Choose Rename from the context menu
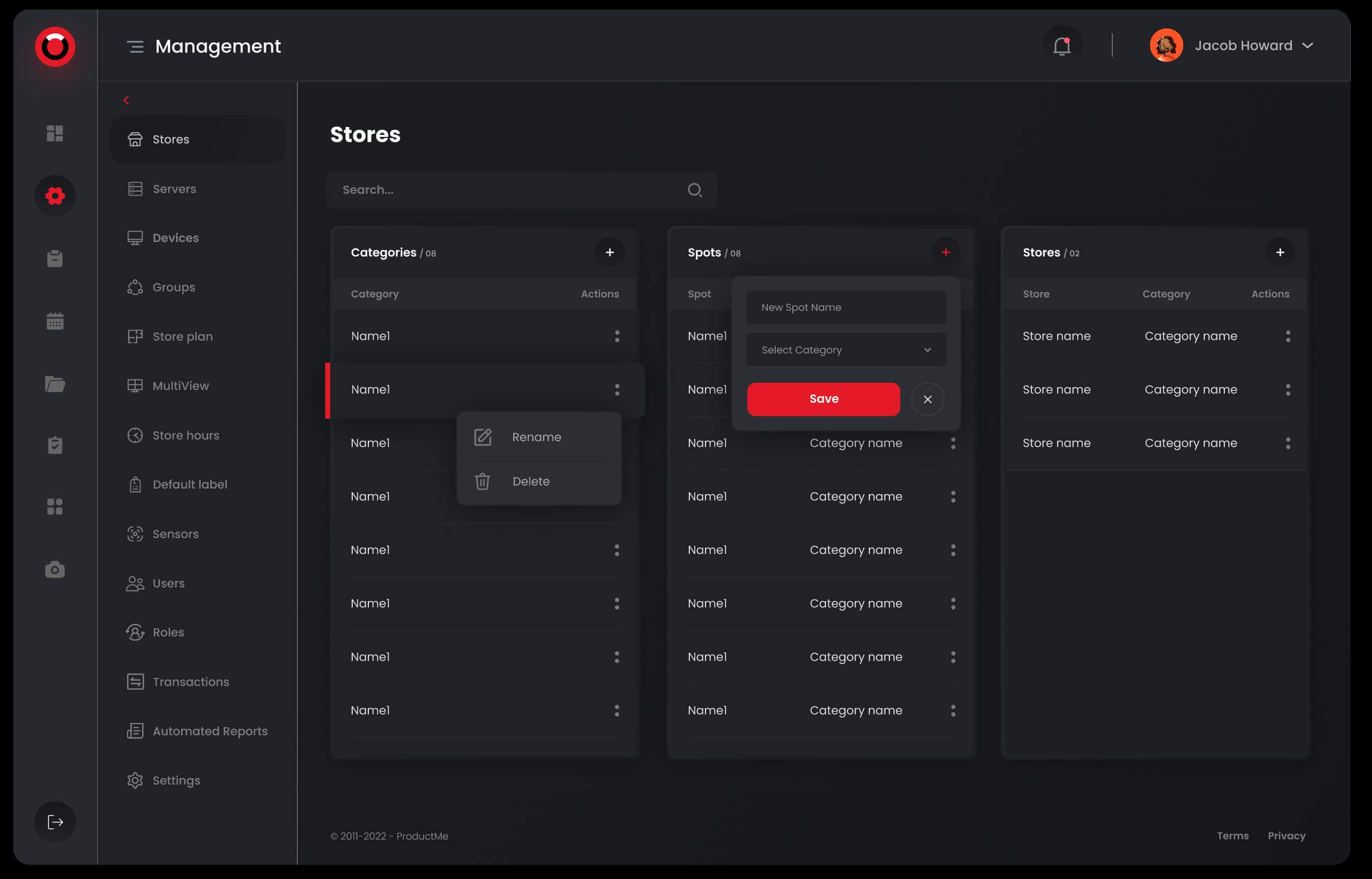 [536, 437]
